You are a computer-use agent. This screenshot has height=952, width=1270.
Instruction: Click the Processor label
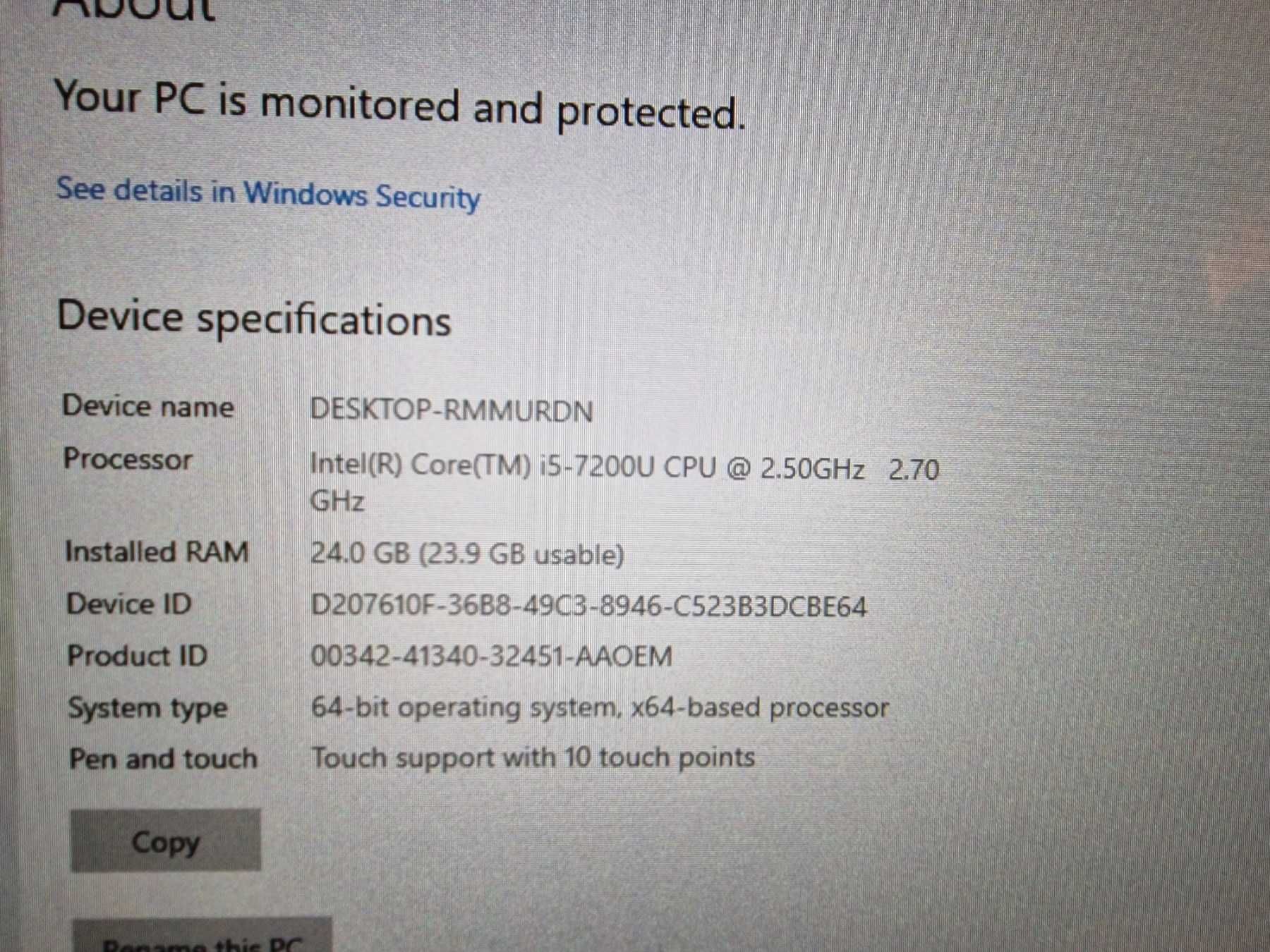pos(128,459)
